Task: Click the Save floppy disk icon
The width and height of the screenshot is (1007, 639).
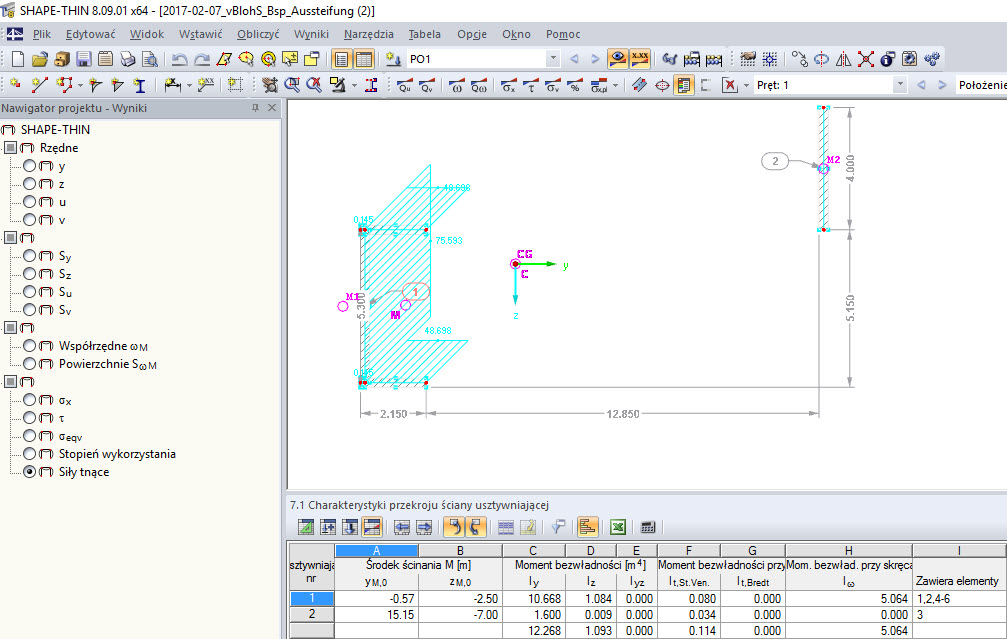Action: (x=83, y=59)
